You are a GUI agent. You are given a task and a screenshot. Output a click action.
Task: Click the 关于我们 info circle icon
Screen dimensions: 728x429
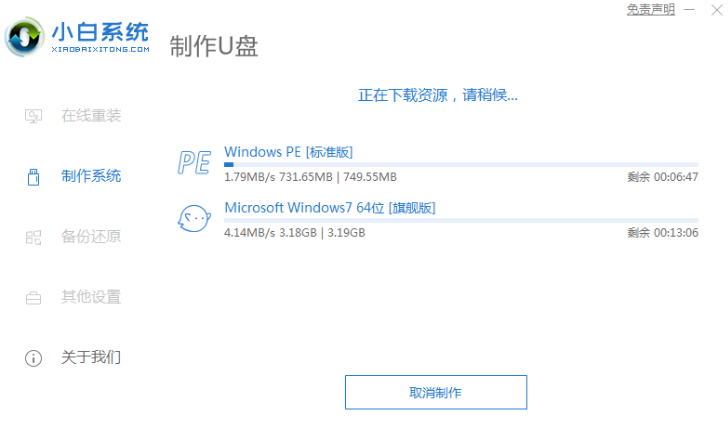[33, 358]
